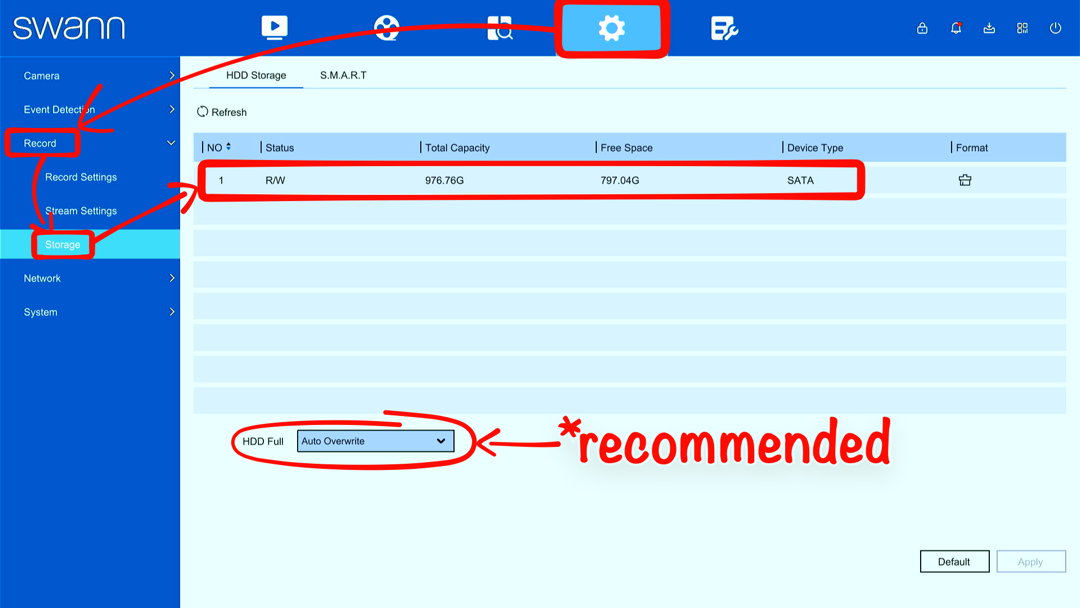Screen dimensions: 1080x608
Task: Open the playback film reel icon
Action: click(x=386, y=28)
